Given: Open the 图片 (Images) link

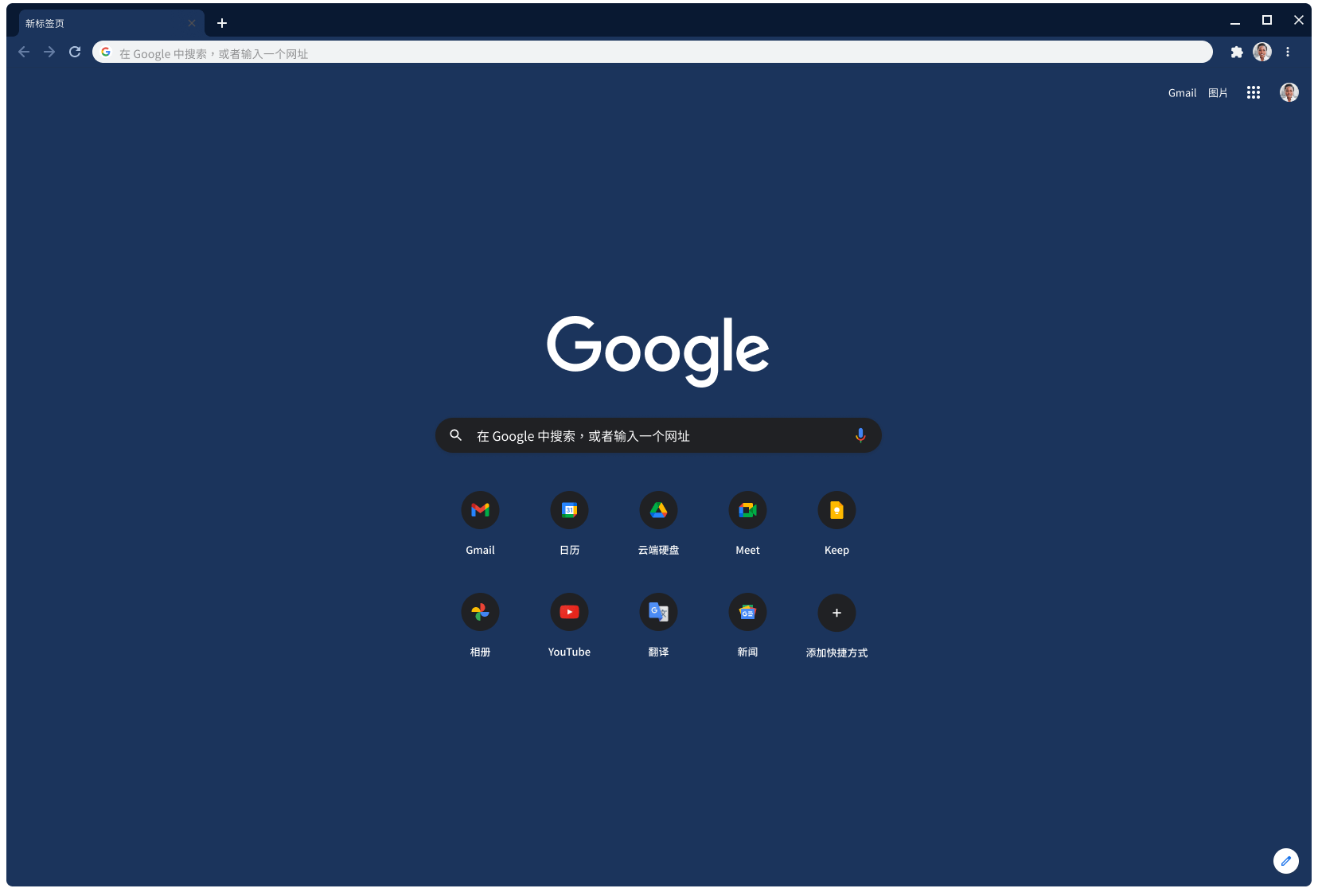Looking at the screenshot, I should (1217, 92).
